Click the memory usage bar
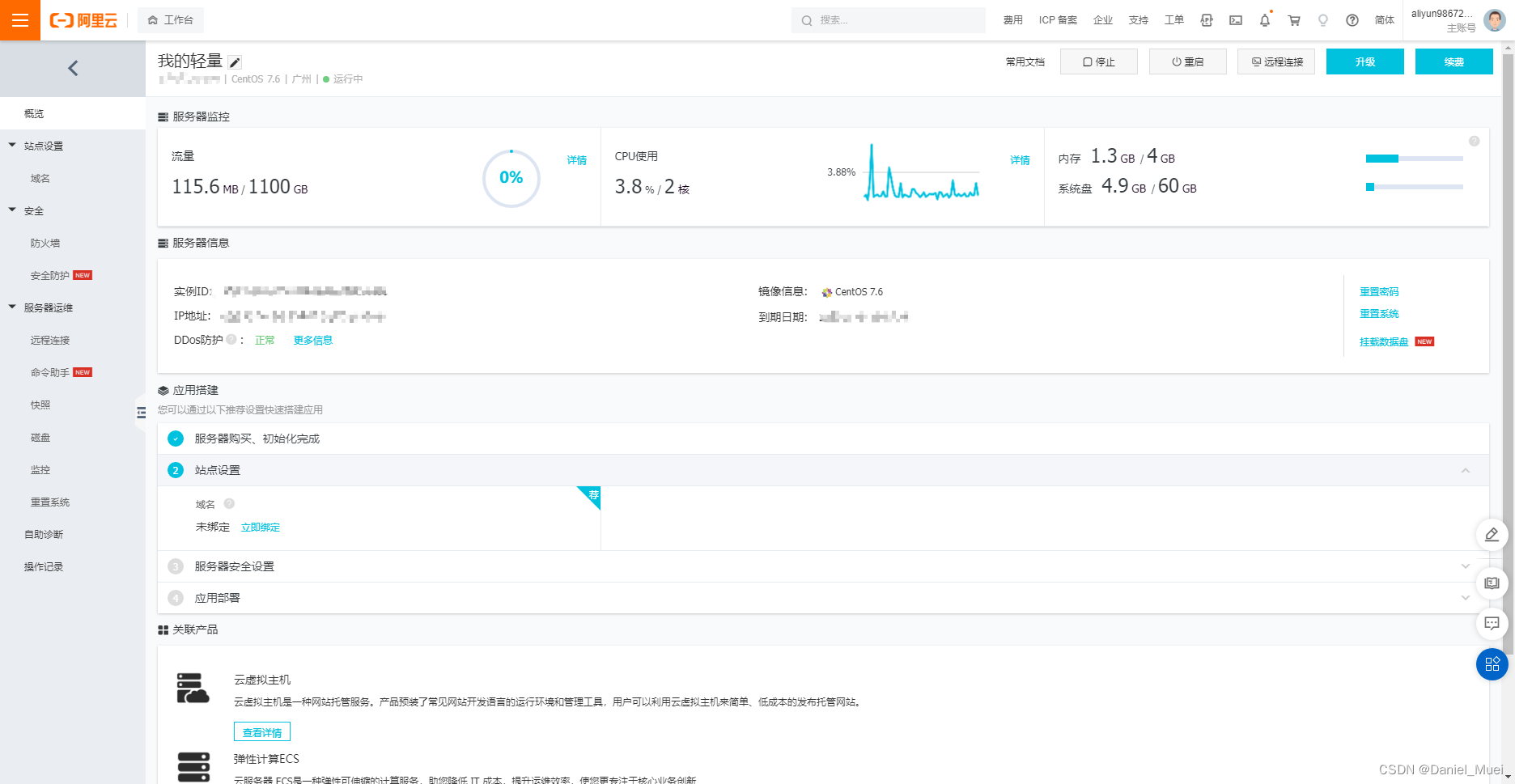The image size is (1515, 784). coord(1415,159)
